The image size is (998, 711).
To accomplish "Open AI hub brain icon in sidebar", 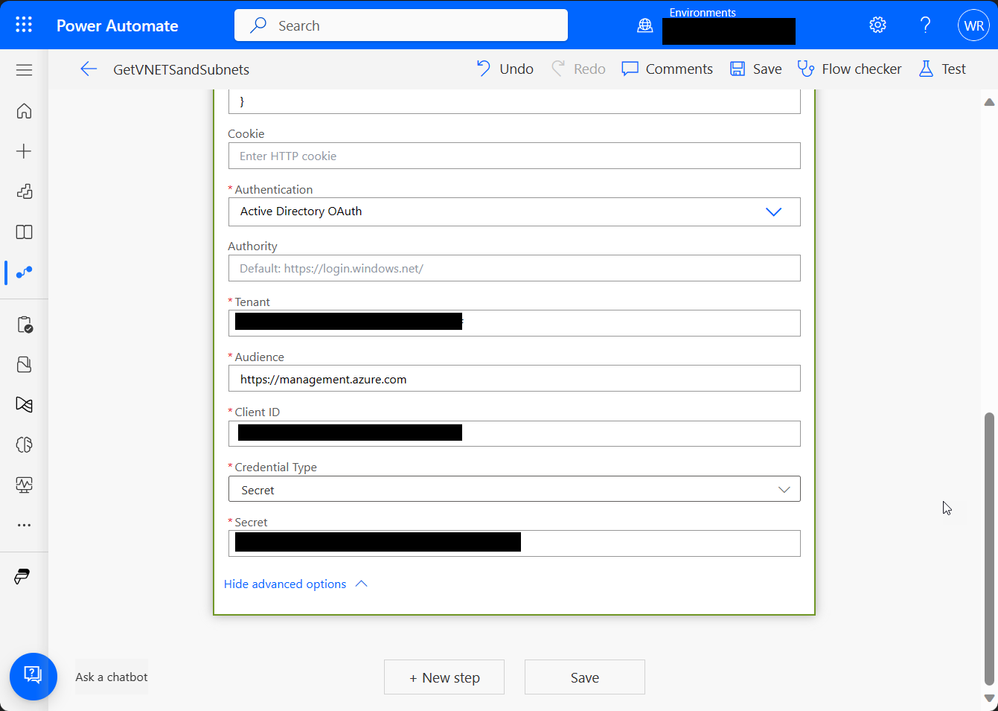I will (x=24, y=445).
